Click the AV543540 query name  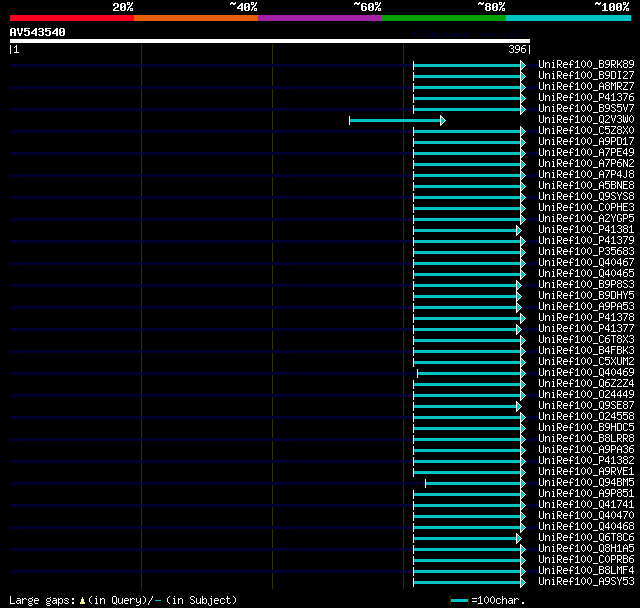click(x=38, y=32)
